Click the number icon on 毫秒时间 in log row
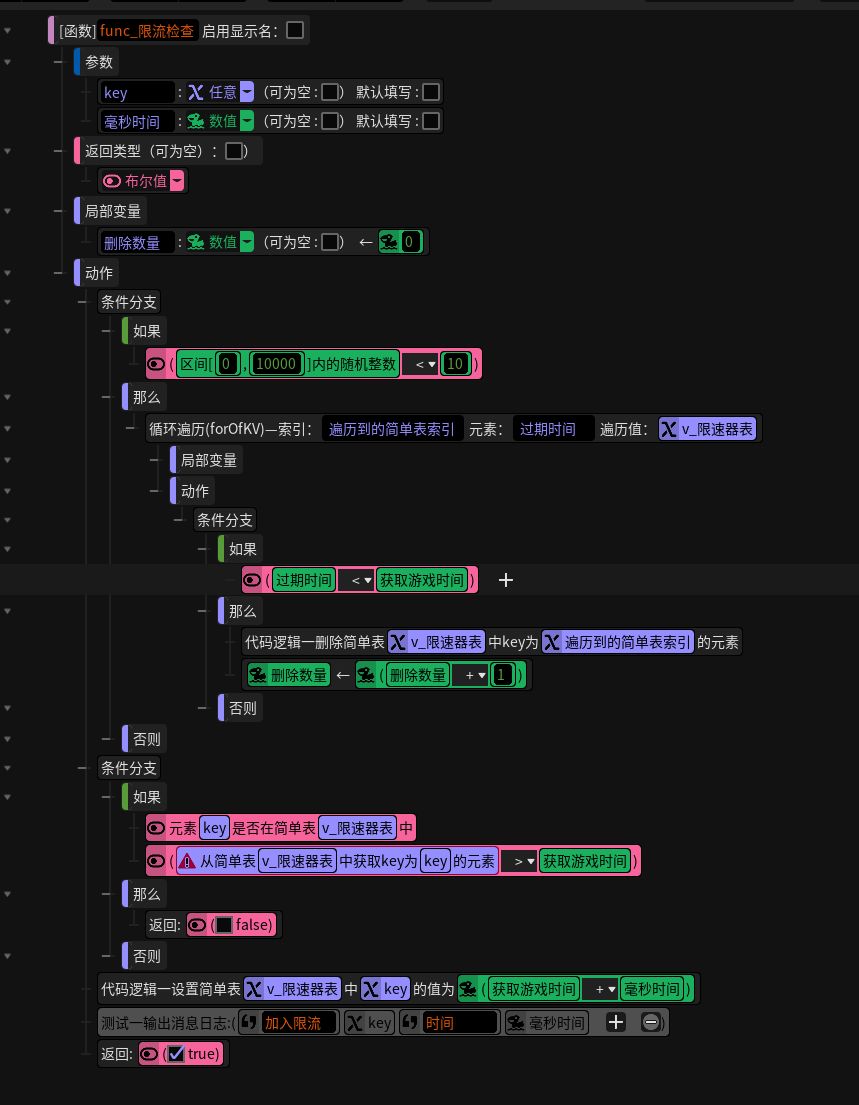This screenshot has width=859, height=1105. click(517, 1023)
